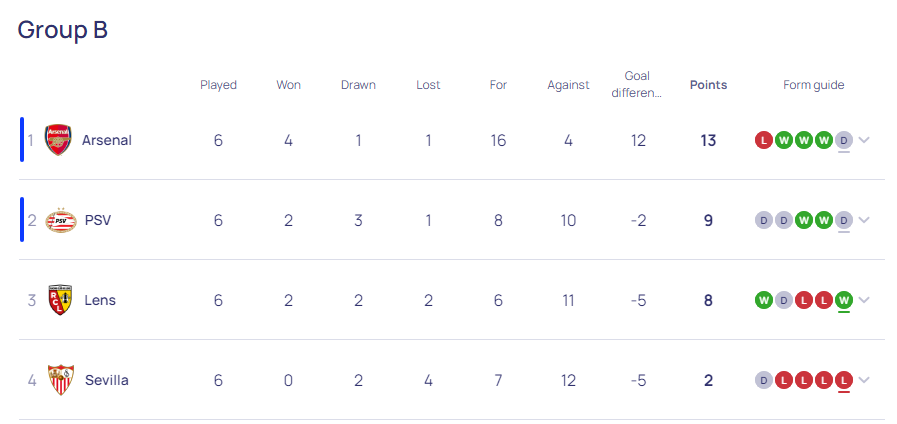Expand PSV's form guide chevron

(864, 220)
